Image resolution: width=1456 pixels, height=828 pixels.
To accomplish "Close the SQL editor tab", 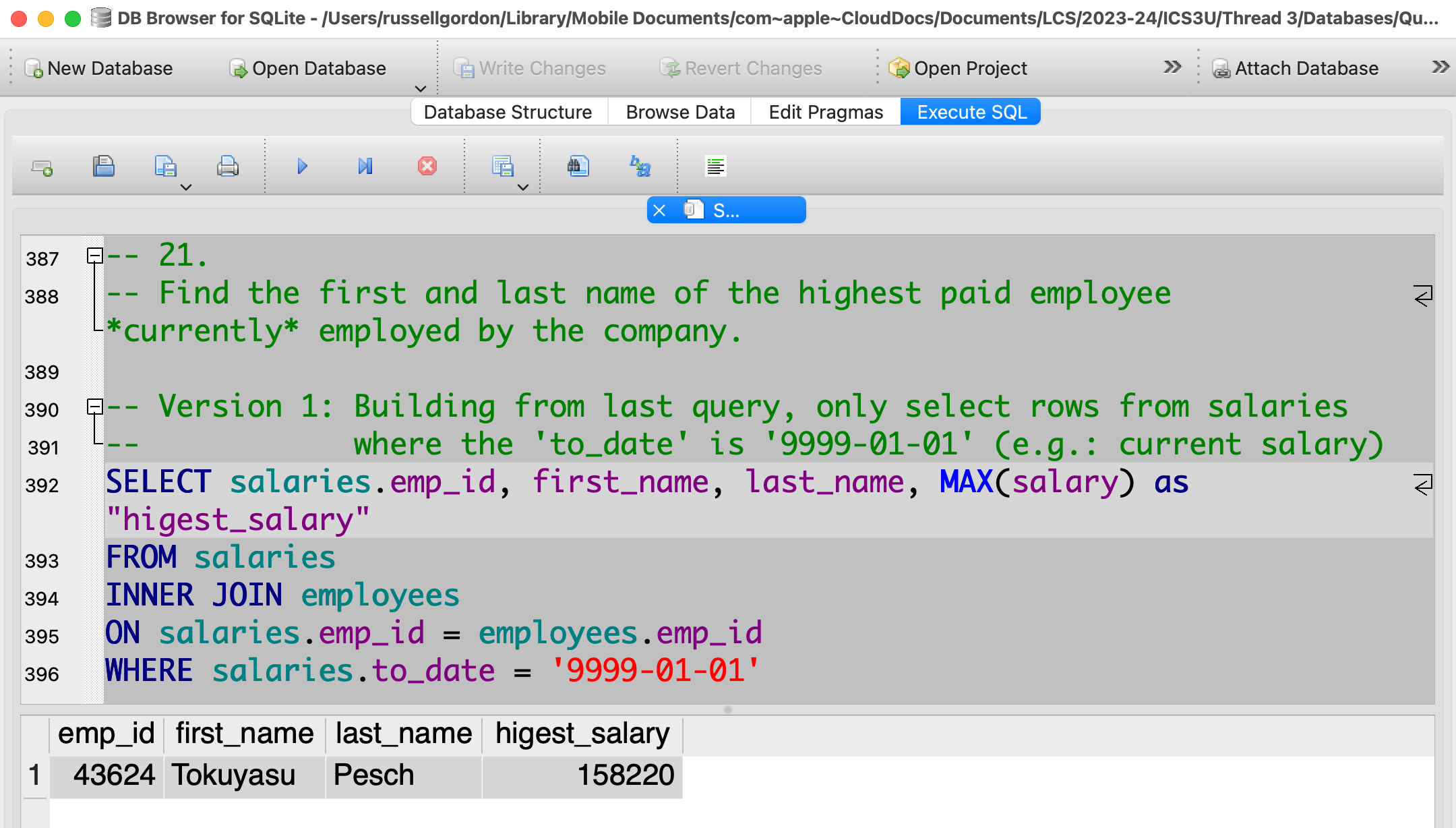I will [659, 210].
